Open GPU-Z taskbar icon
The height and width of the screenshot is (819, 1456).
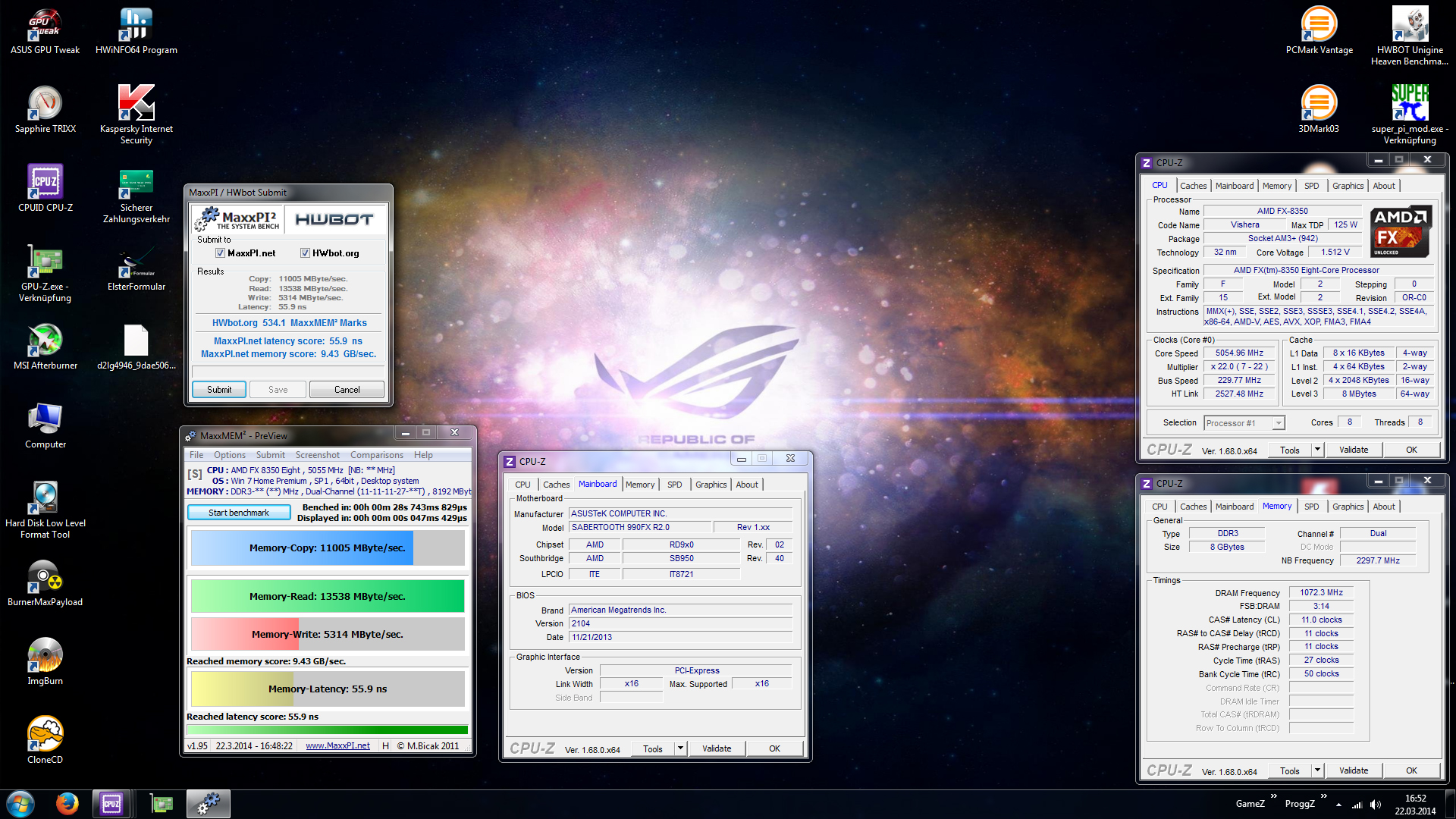161,804
